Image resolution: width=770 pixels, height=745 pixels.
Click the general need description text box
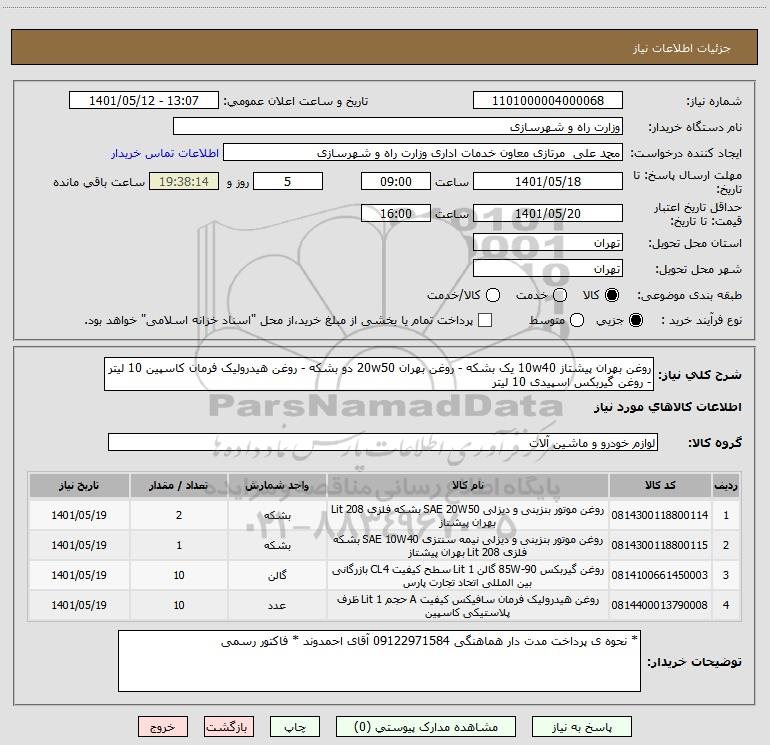pyautogui.click(x=379, y=374)
